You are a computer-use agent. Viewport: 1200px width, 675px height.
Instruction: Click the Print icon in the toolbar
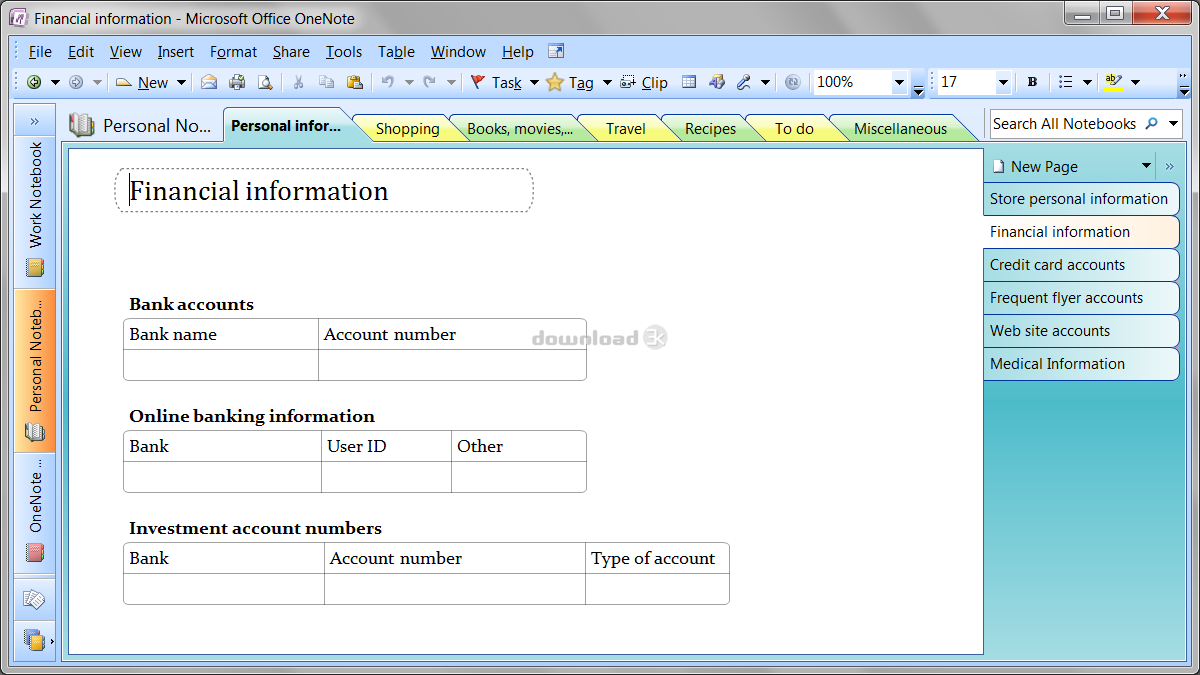[237, 83]
